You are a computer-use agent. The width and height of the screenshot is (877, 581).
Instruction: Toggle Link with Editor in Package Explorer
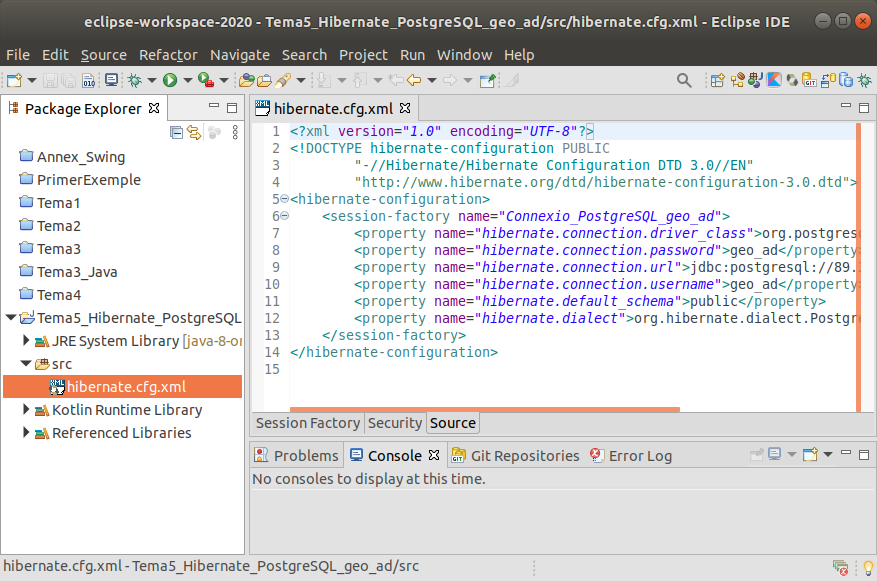[194, 133]
